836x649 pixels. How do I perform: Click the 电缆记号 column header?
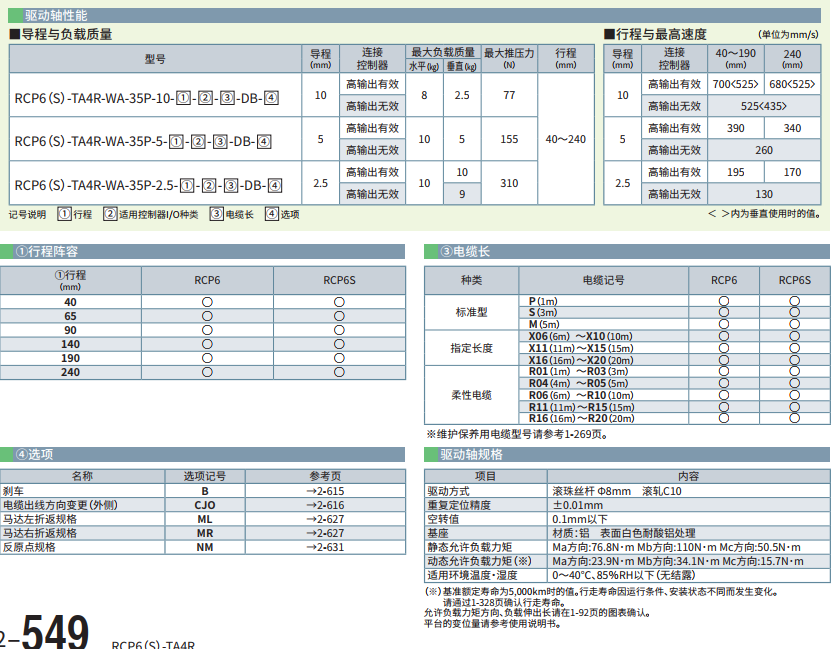tap(604, 280)
